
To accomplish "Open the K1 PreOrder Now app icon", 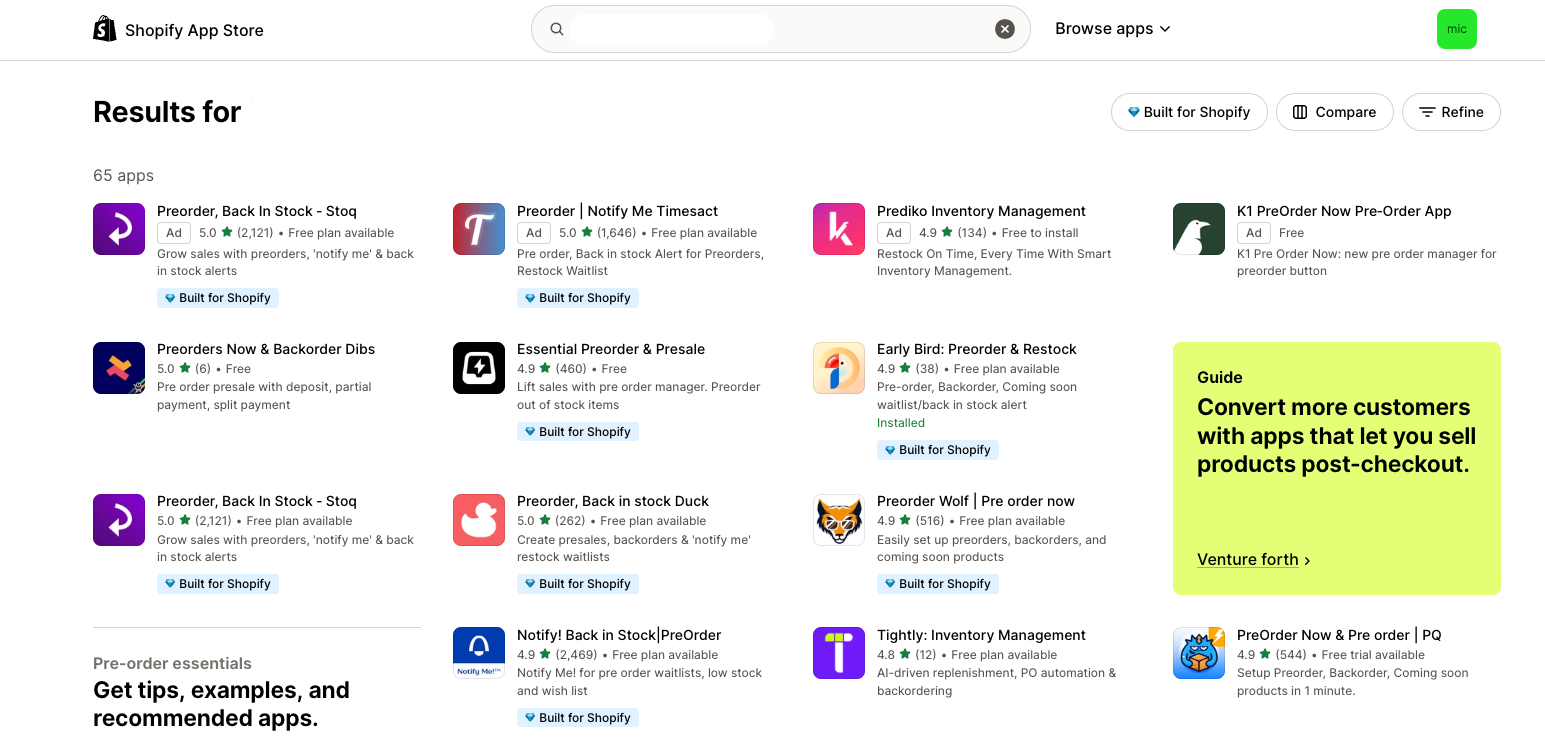I will 1199,229.
